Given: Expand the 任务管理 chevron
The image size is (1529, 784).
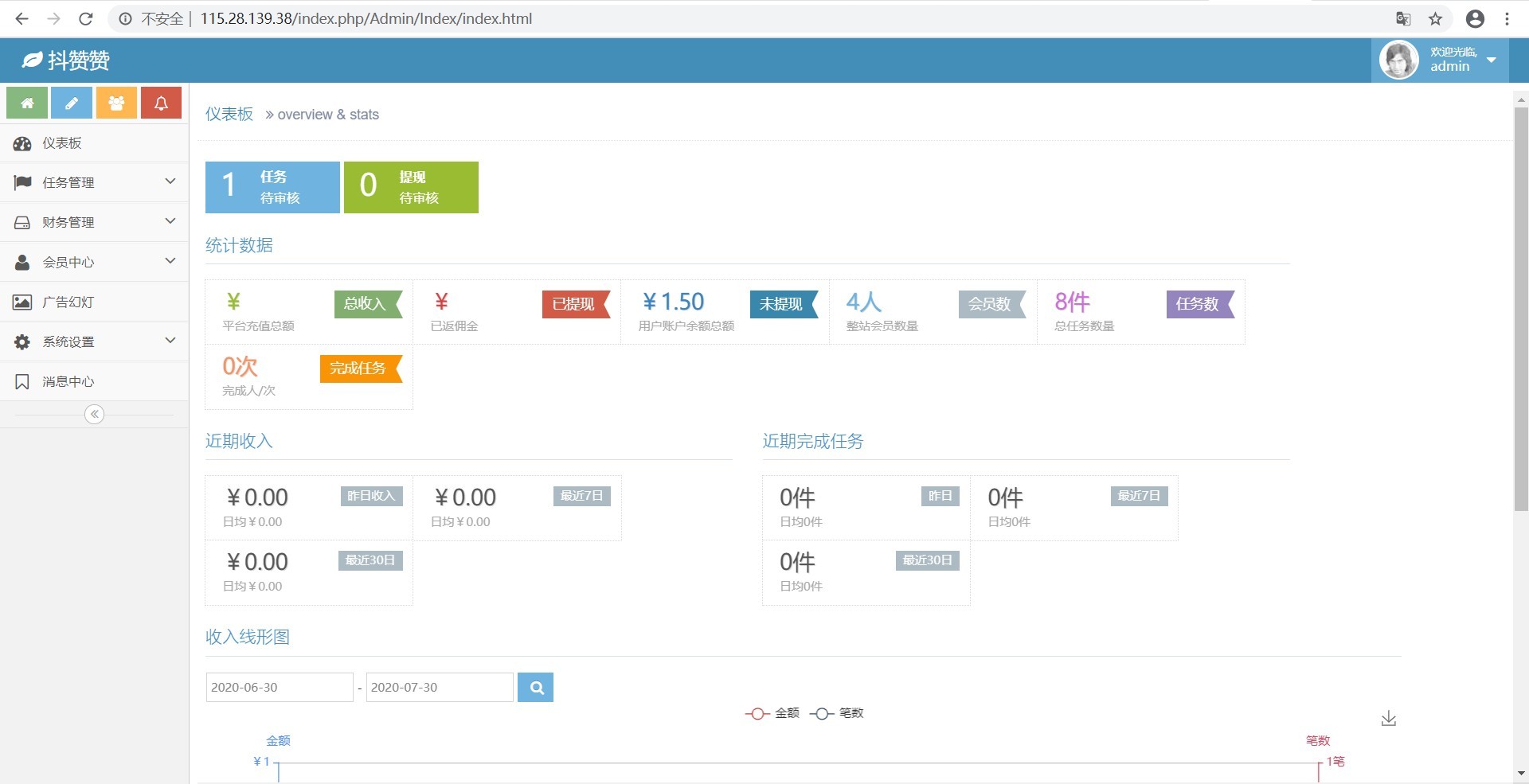Looking at the screenshot, I should coord(170,181).
